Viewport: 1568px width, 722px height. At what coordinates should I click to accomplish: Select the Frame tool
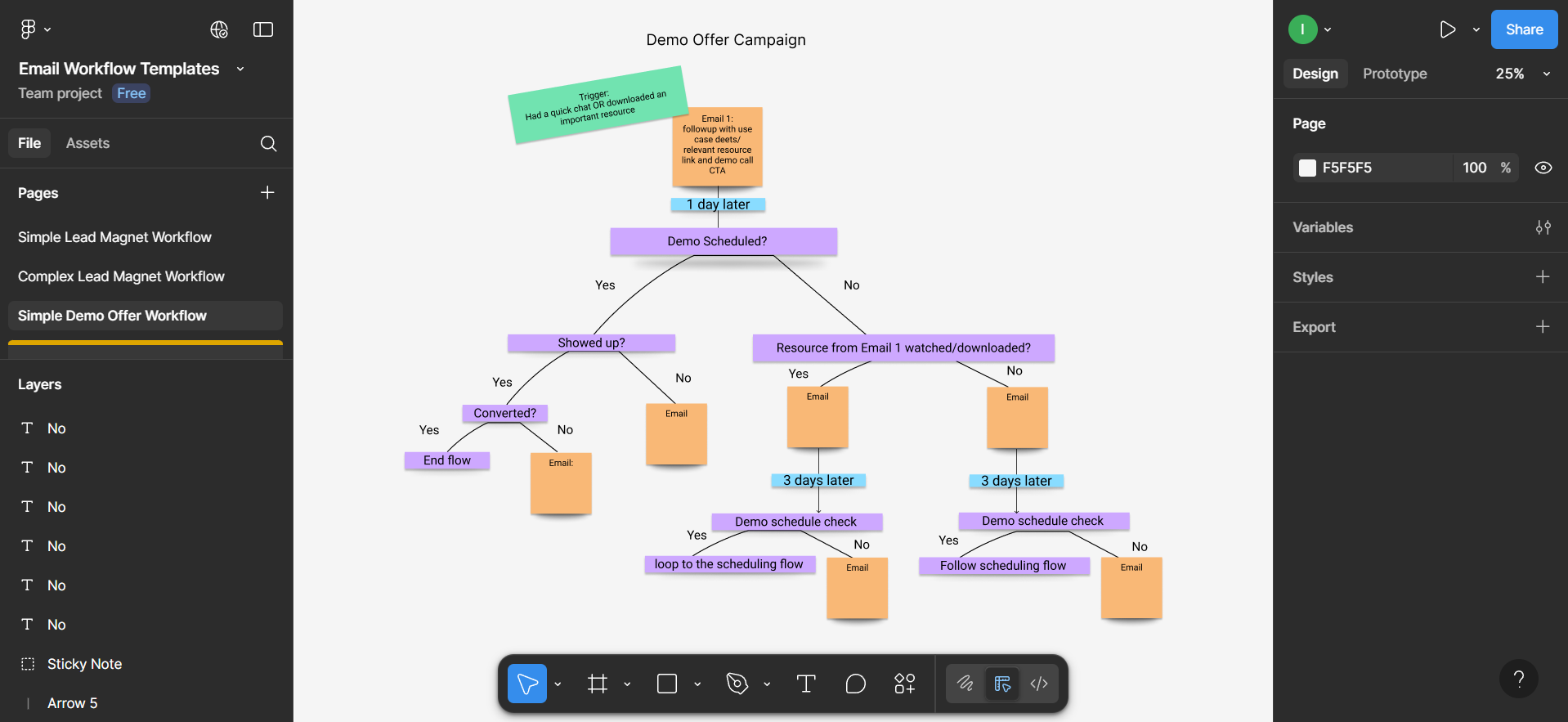[x=598, y=684]
